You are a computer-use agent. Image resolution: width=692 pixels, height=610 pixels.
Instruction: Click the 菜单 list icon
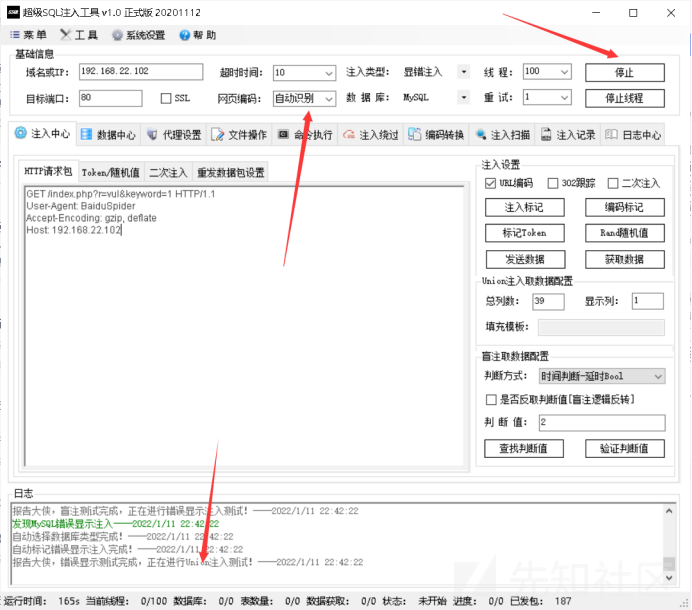[15, 34]
